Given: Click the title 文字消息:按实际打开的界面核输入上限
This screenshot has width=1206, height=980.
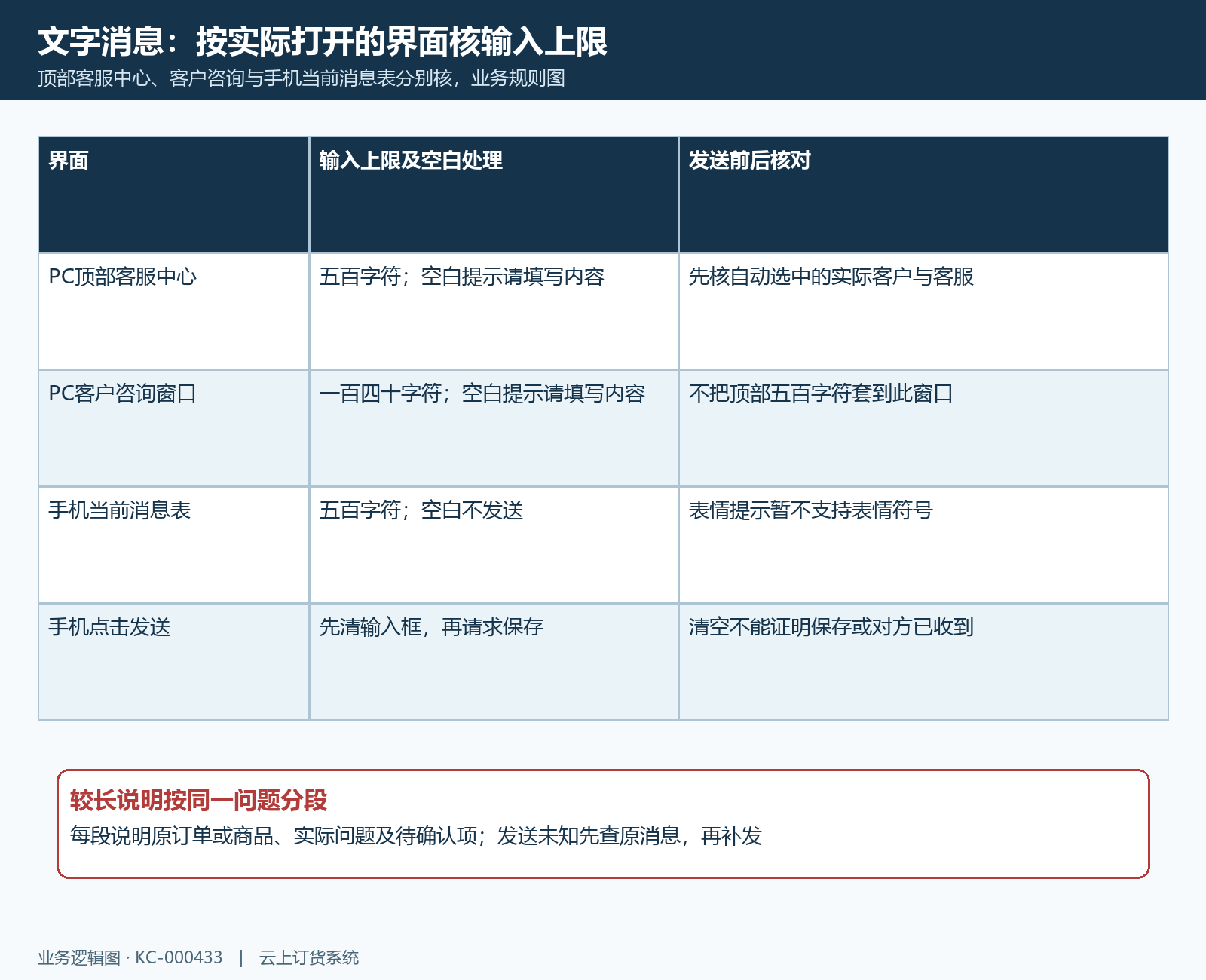Looking at the screenshot, I should (323, 41).
